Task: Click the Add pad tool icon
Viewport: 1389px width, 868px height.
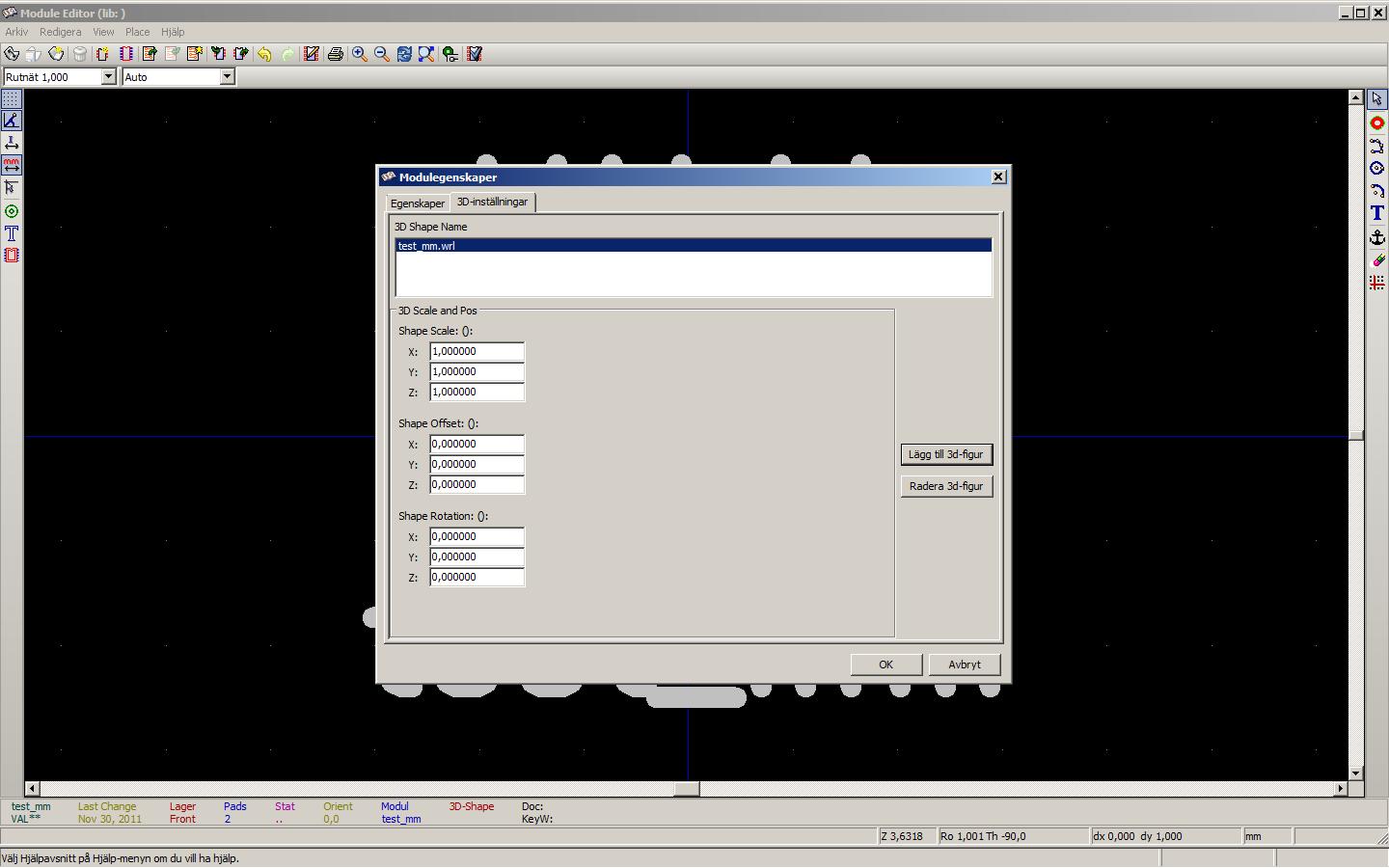Action: point(1376,122)
